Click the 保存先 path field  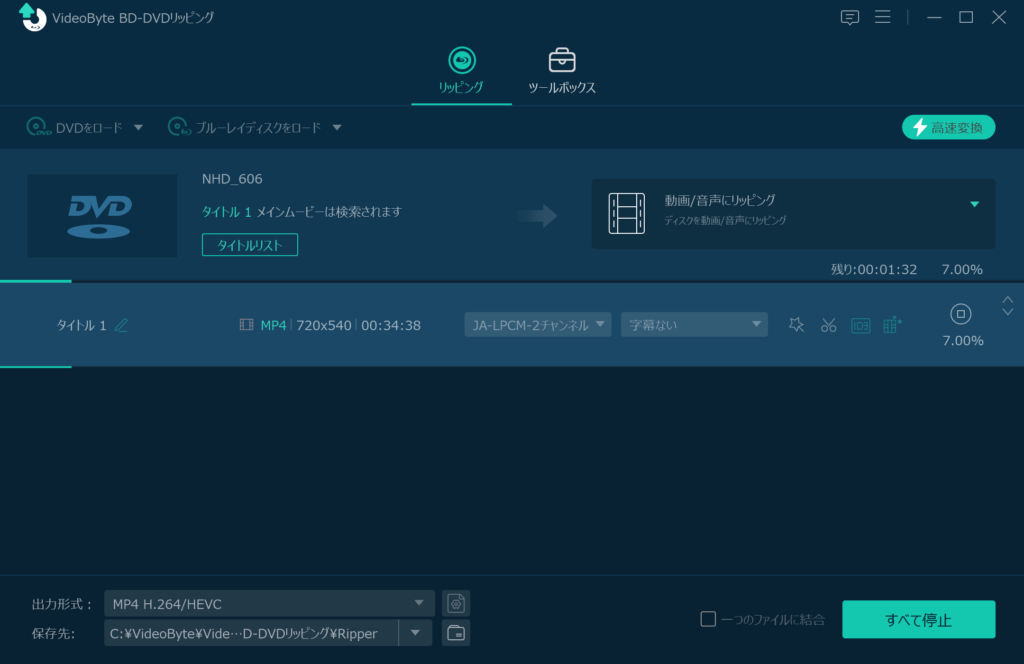(251, 633)
